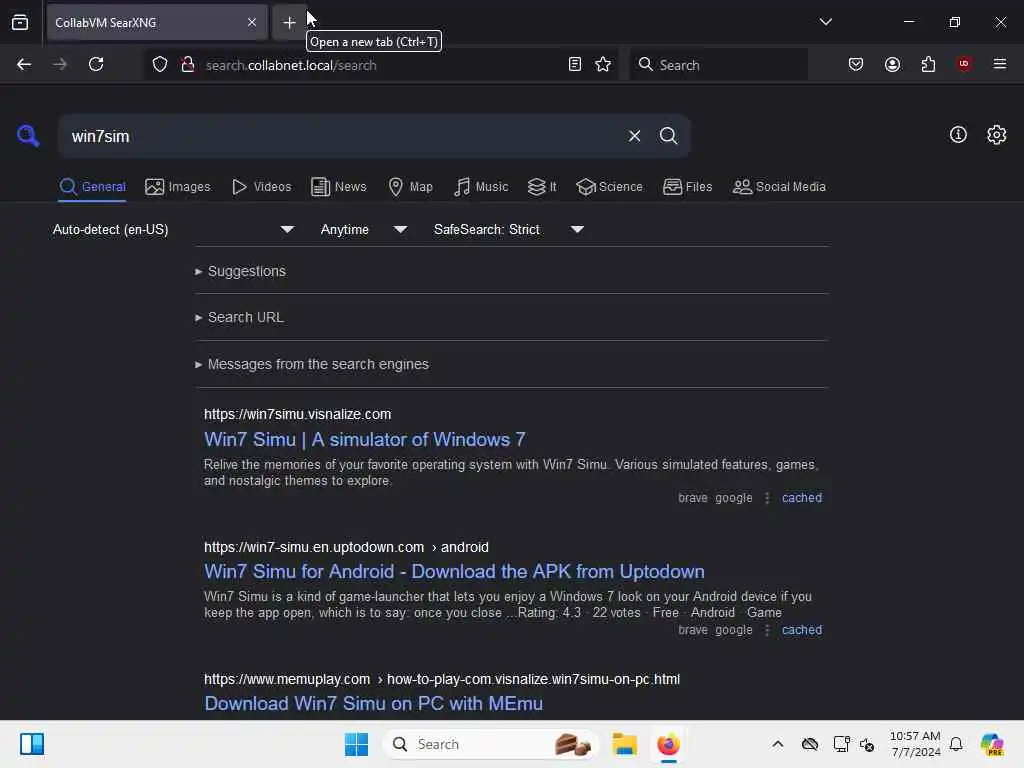Open more options dots on Uptodown result

pos(767,630)
